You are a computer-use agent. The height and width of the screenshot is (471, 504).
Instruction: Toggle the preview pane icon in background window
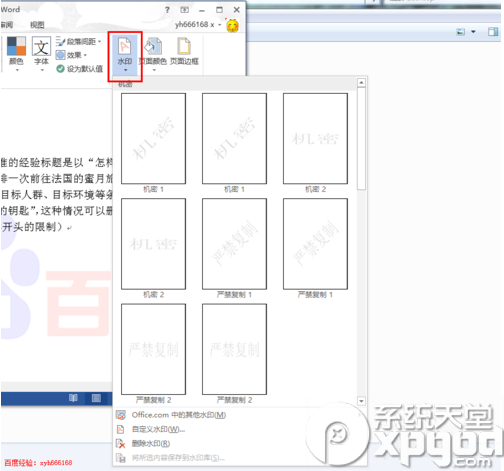pyautogui.click(x=493, y=32)
